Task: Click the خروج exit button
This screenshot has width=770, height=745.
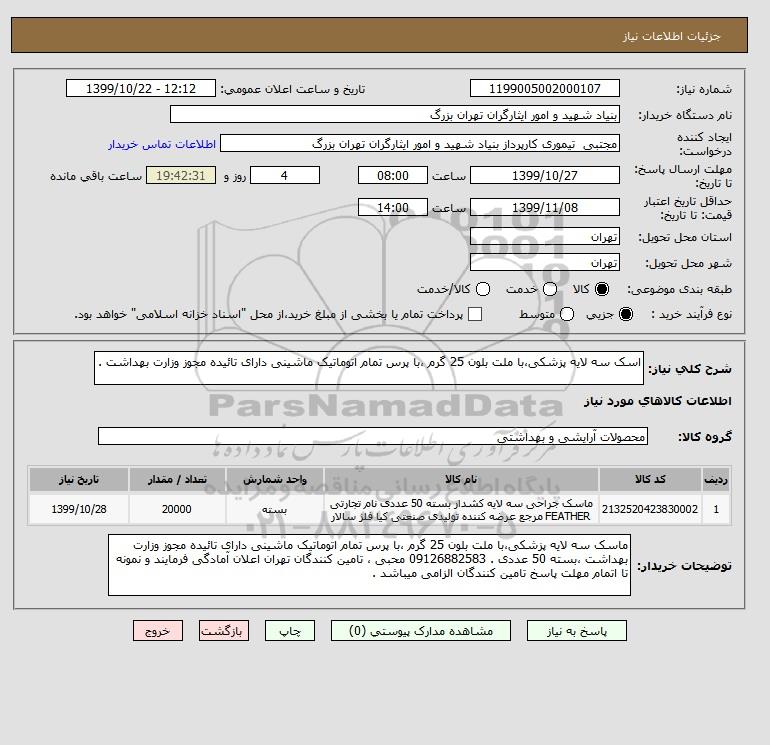Action: click(158, 631)
